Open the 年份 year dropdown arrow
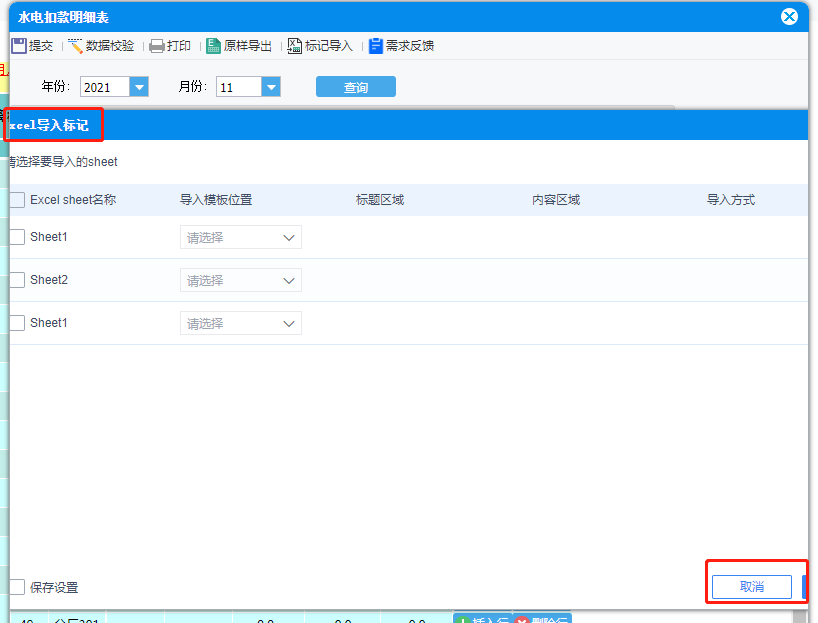818x623 pixels. [139, 87]
